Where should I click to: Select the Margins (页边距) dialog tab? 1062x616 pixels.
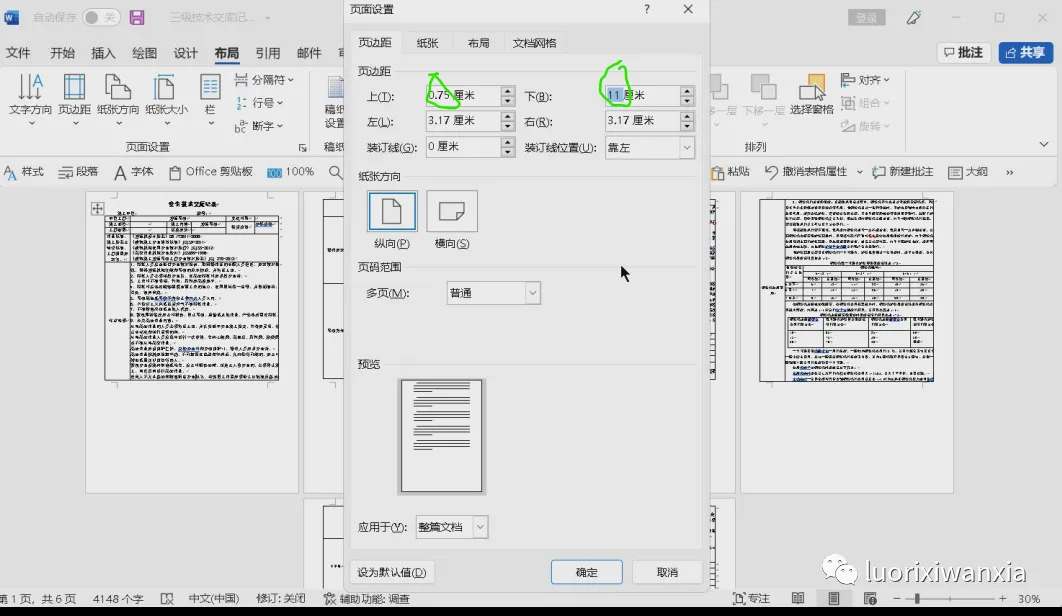coord(375,43)
